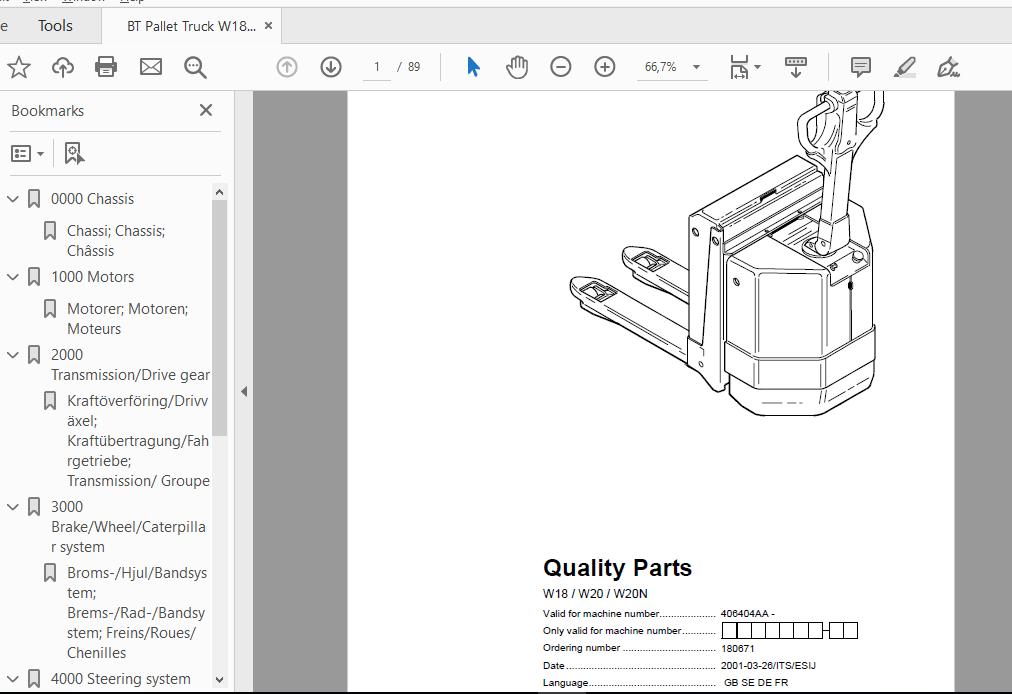Collapse the bookmarks pane with left arrow

coord(244,392)
